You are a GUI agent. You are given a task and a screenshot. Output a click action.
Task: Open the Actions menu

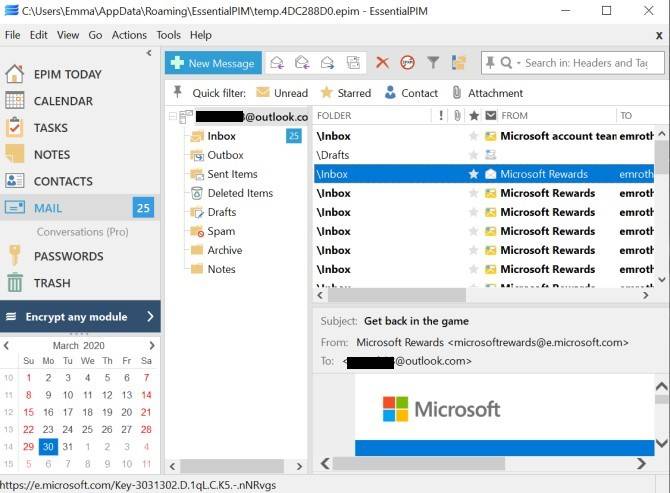129,35
